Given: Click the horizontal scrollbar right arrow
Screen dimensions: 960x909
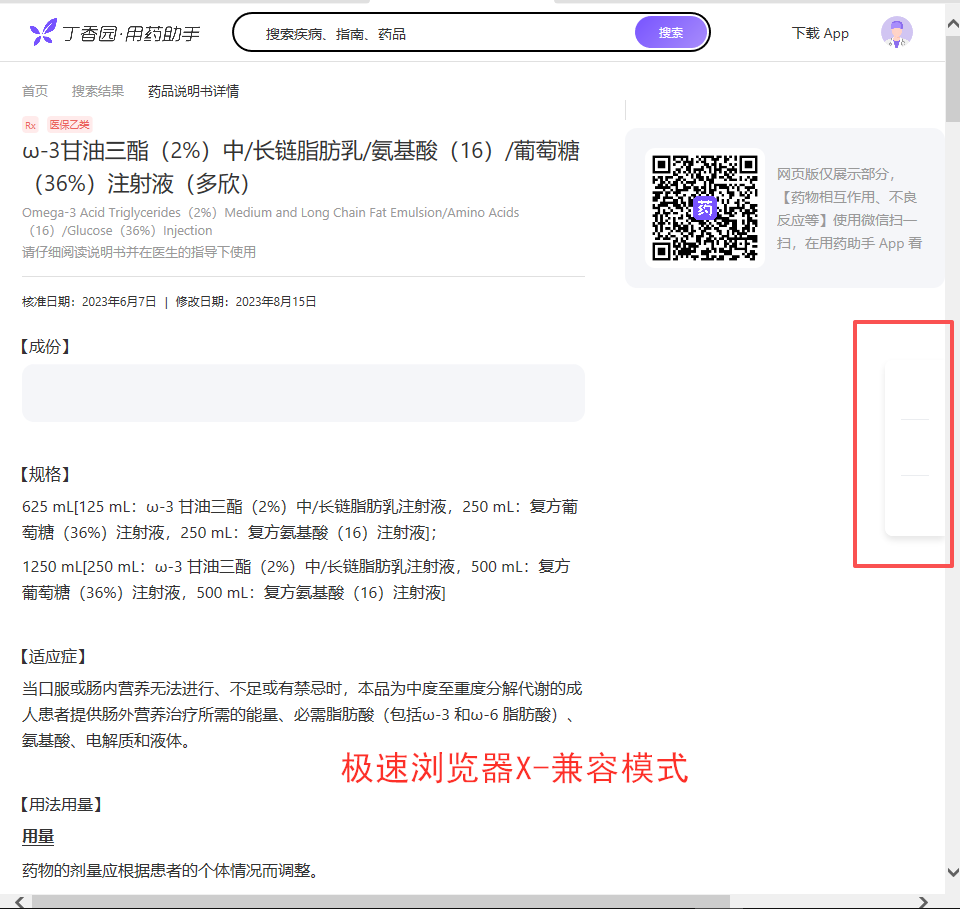Looking at the screenshot, I should (923, 902).
